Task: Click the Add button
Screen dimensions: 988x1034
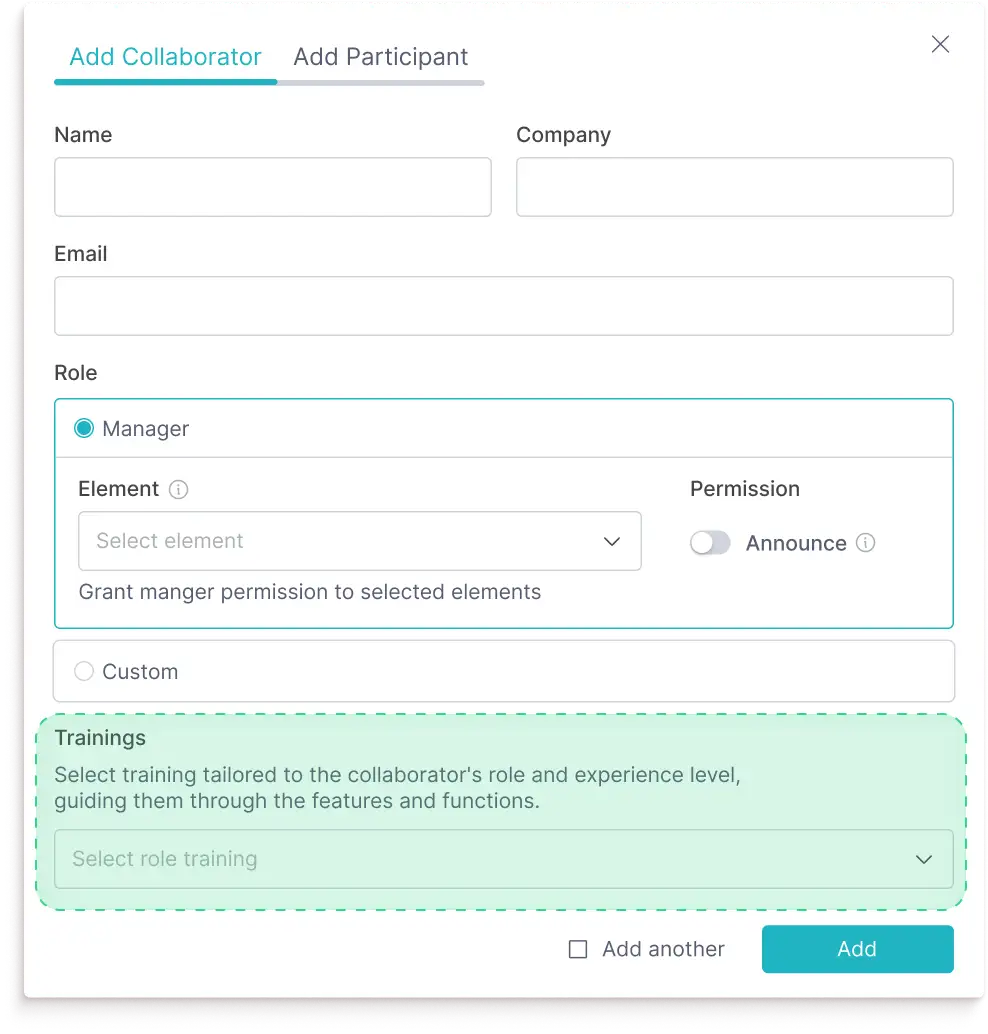Action: (857, 949)
